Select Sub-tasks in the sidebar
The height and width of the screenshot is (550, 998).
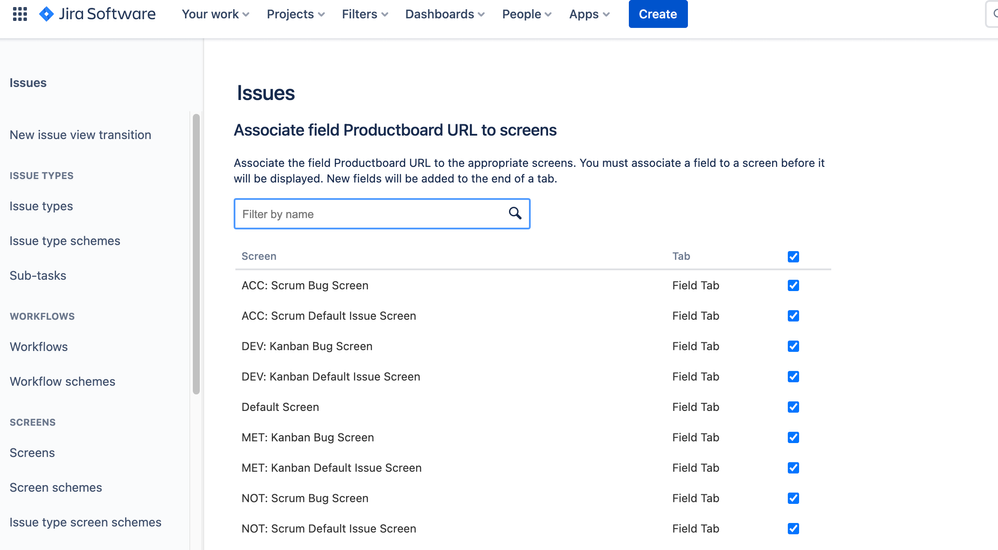pos(38,276)
